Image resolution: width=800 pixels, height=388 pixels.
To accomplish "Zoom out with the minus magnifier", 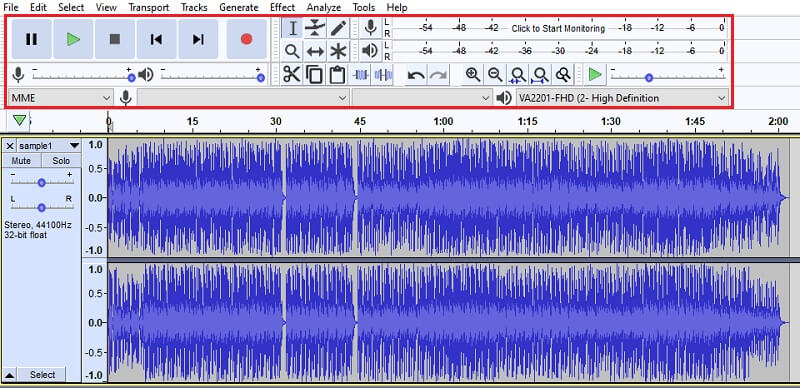I will coord(494,75).
